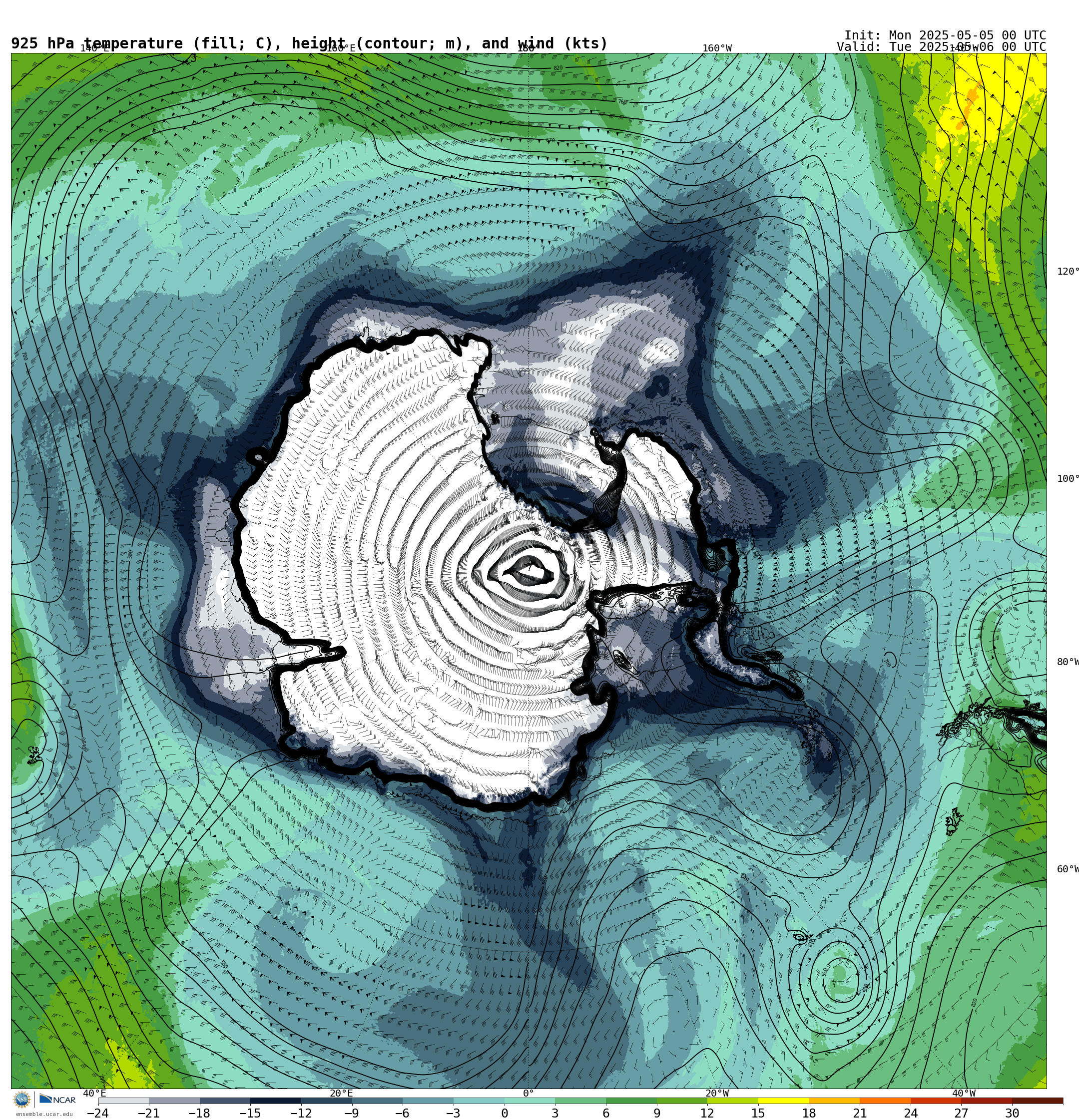Pick the green colorbar segment between 6 and 9

[631, 1101]
